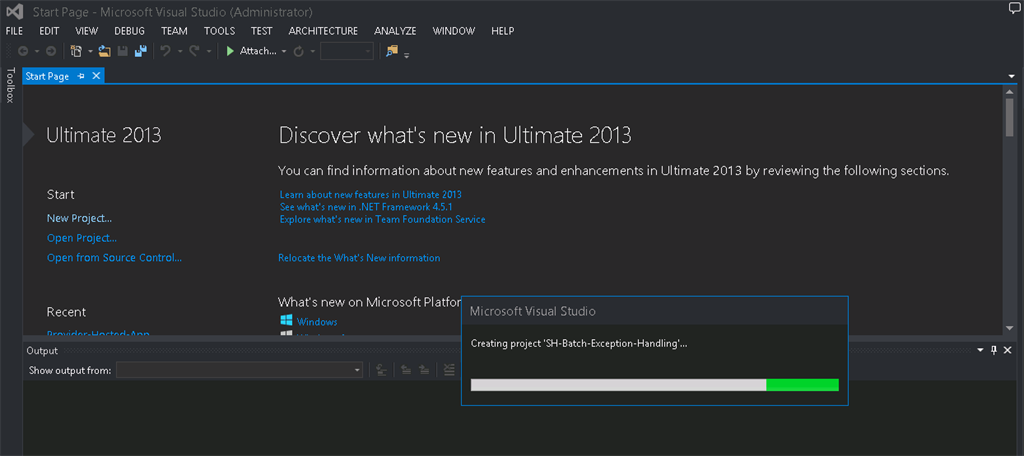Open the navigate backward history dropdown arrow
1024x456 pixels.
point(37,52)
